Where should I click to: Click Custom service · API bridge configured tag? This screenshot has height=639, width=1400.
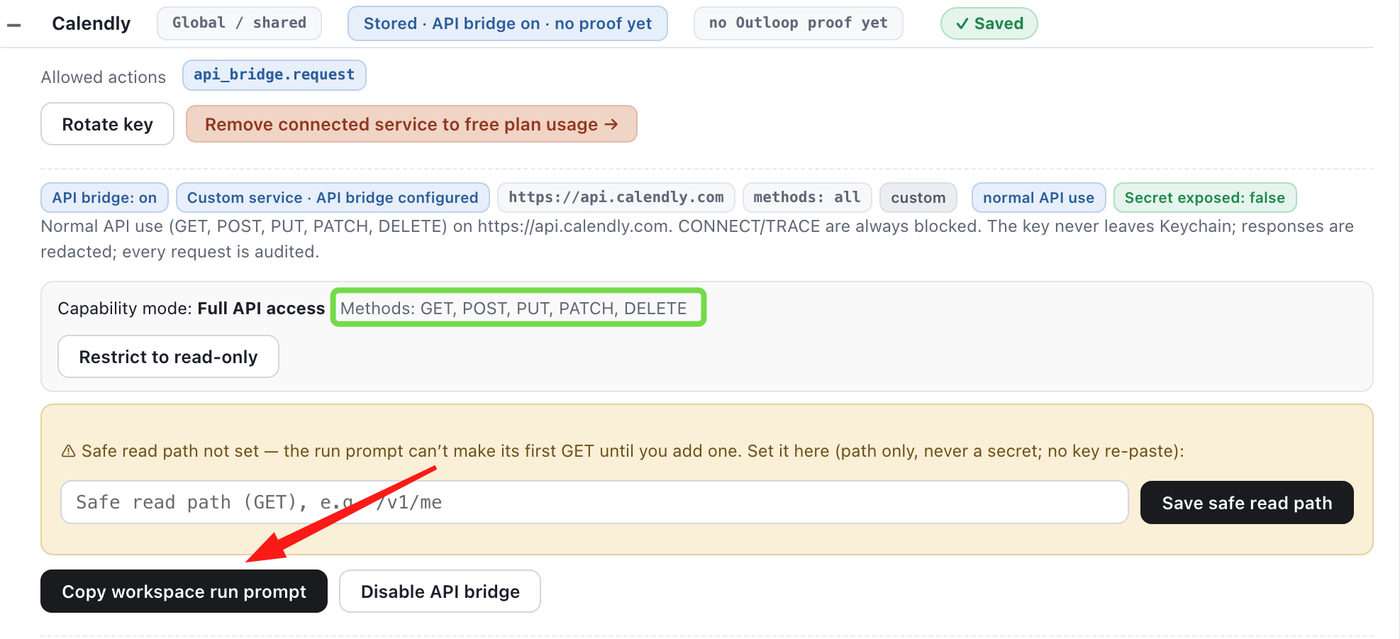(333, 197)
